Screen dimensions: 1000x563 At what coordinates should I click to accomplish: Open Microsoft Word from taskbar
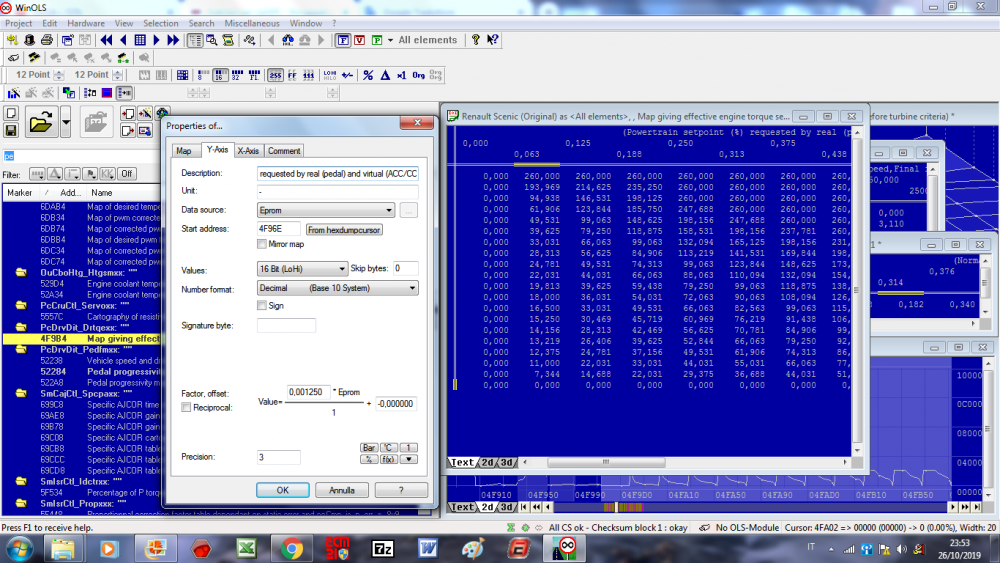[x=428, y=548]
